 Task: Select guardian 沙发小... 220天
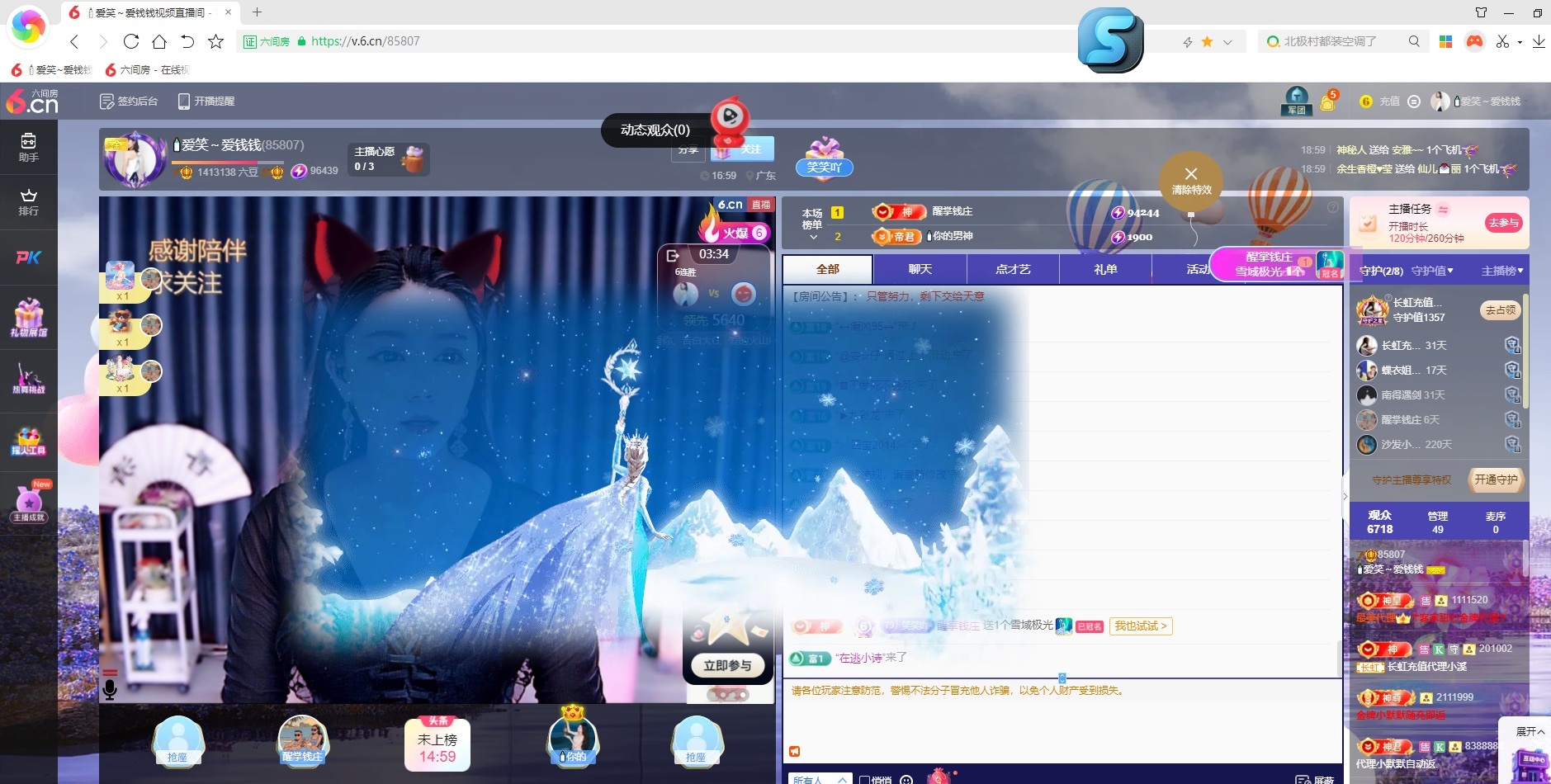[1437, 444]
